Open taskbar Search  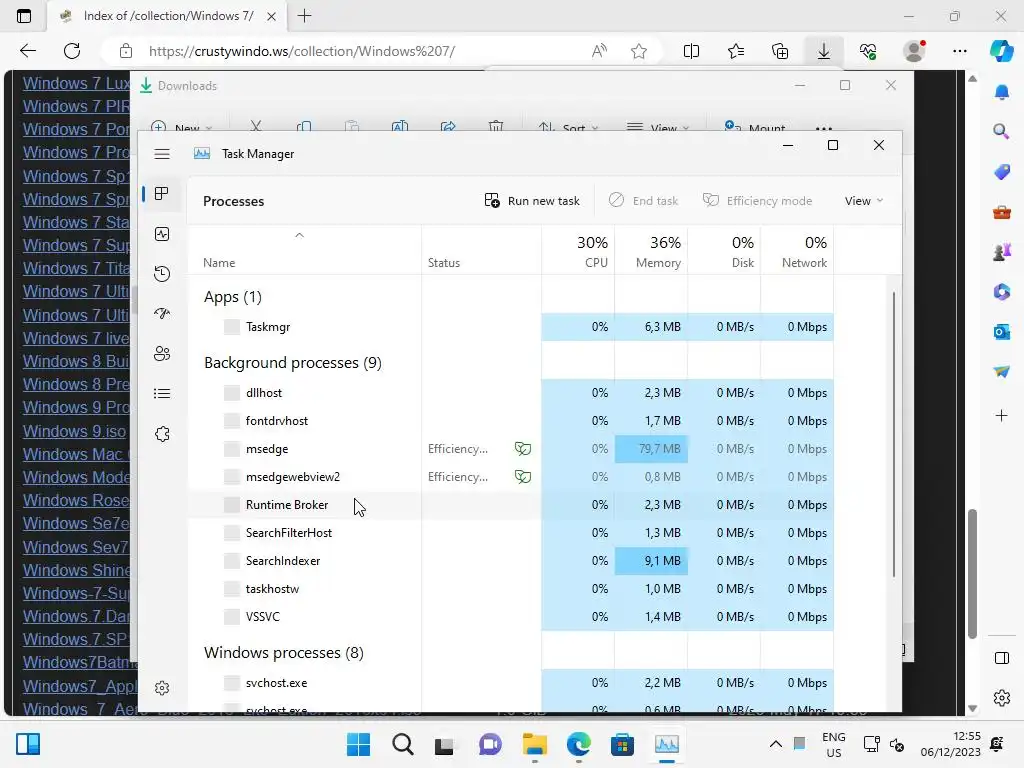403,744
